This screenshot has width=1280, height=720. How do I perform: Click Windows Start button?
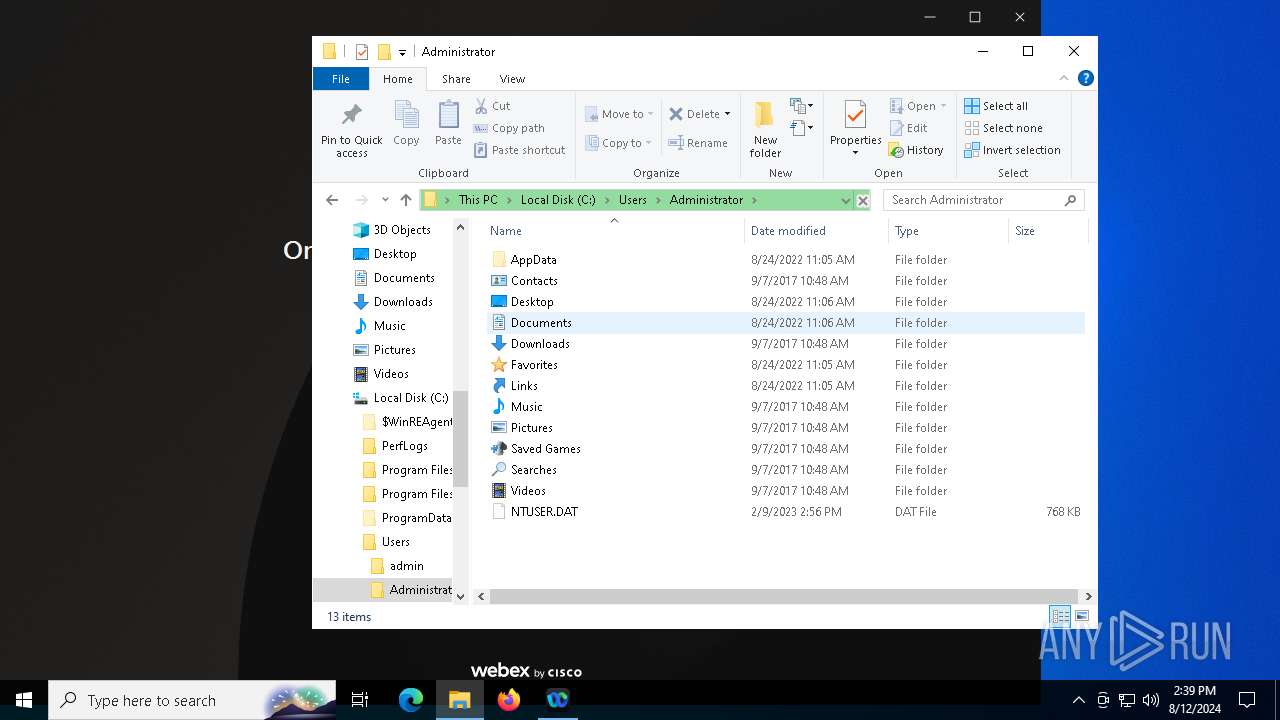(24, 700)
